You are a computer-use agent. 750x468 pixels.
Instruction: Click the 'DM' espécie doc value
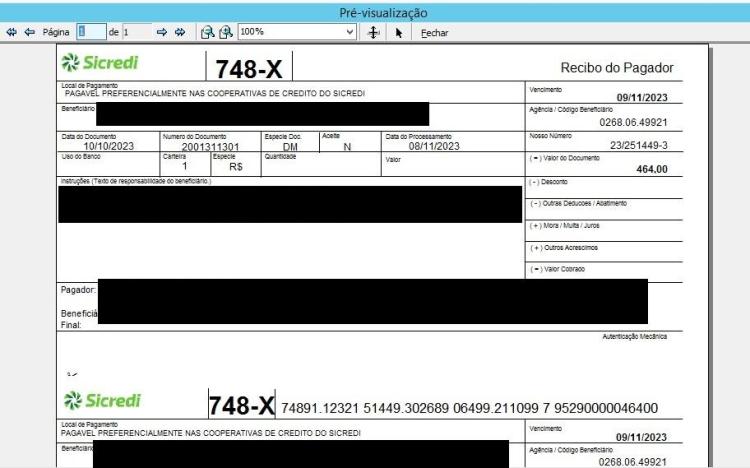coord(290,147)
